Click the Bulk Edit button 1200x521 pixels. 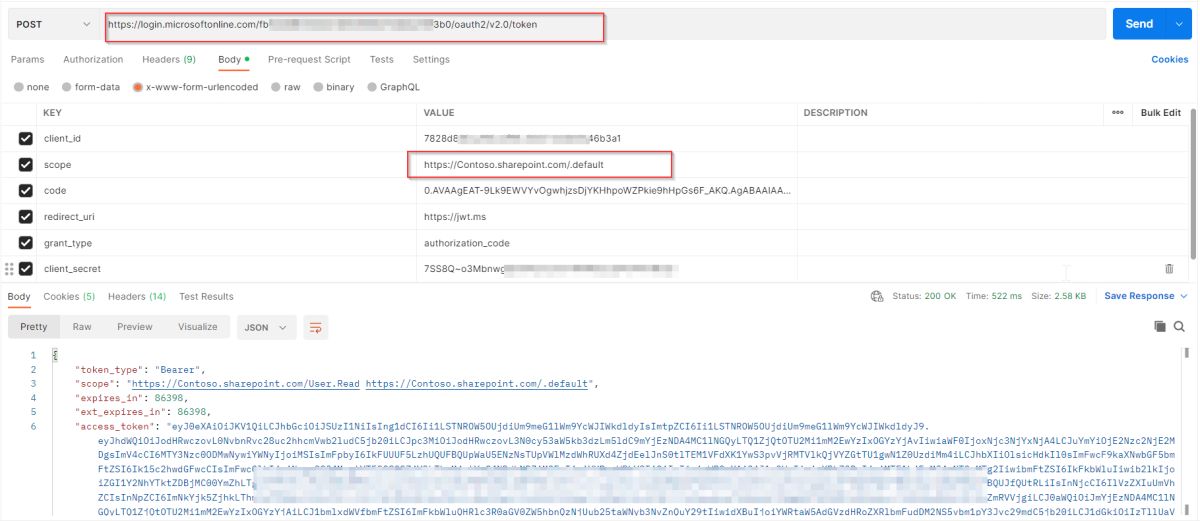pyautogui.click(x=1160, y=113)
